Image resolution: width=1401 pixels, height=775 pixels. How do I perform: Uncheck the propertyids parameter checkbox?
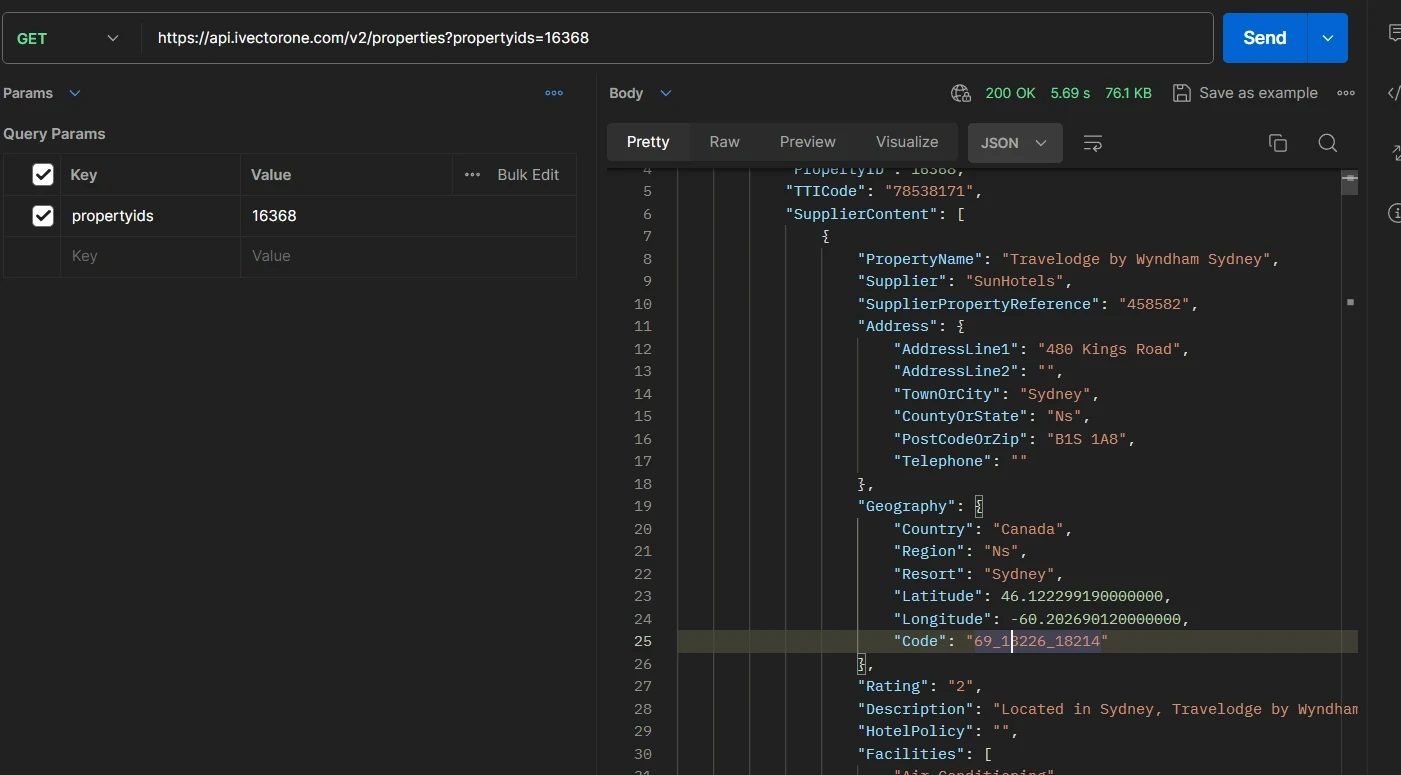click(43, 216)
